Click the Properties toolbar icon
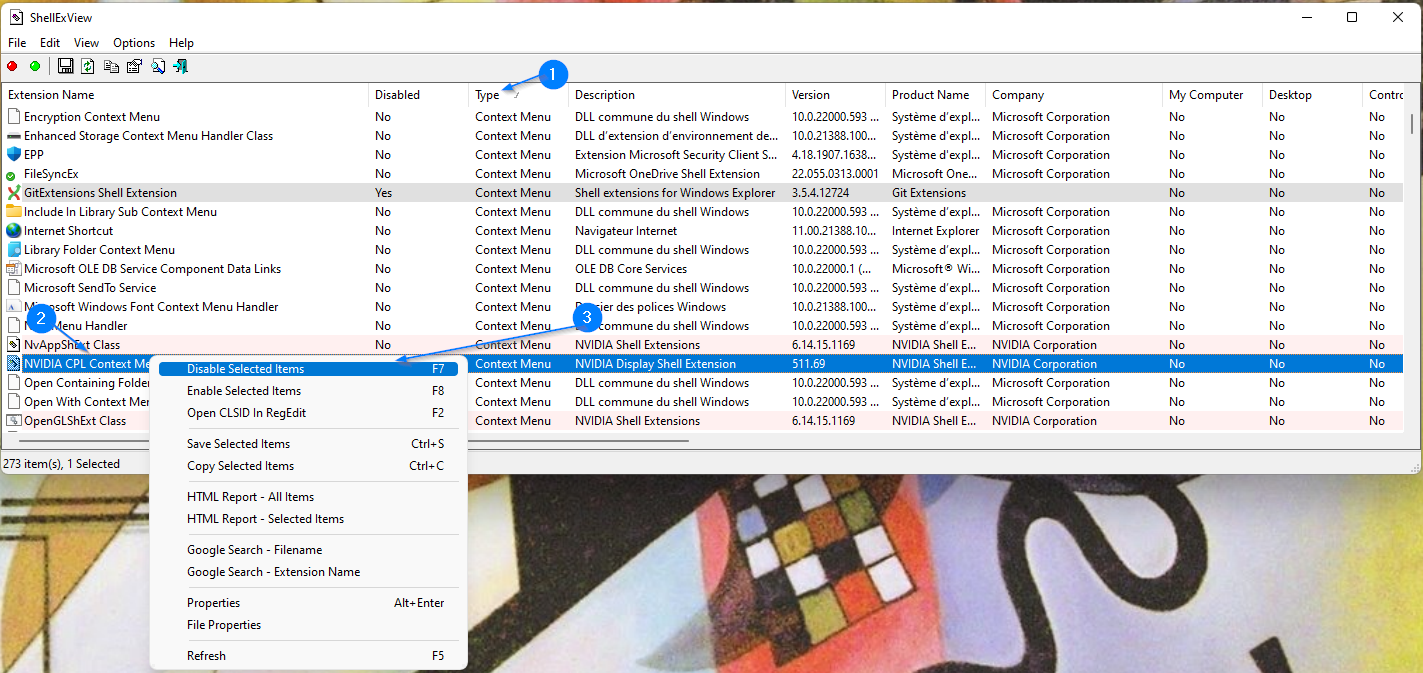The width and height of the screenshot is (1423, 673). pyautogui.click(x=134, y=66)
